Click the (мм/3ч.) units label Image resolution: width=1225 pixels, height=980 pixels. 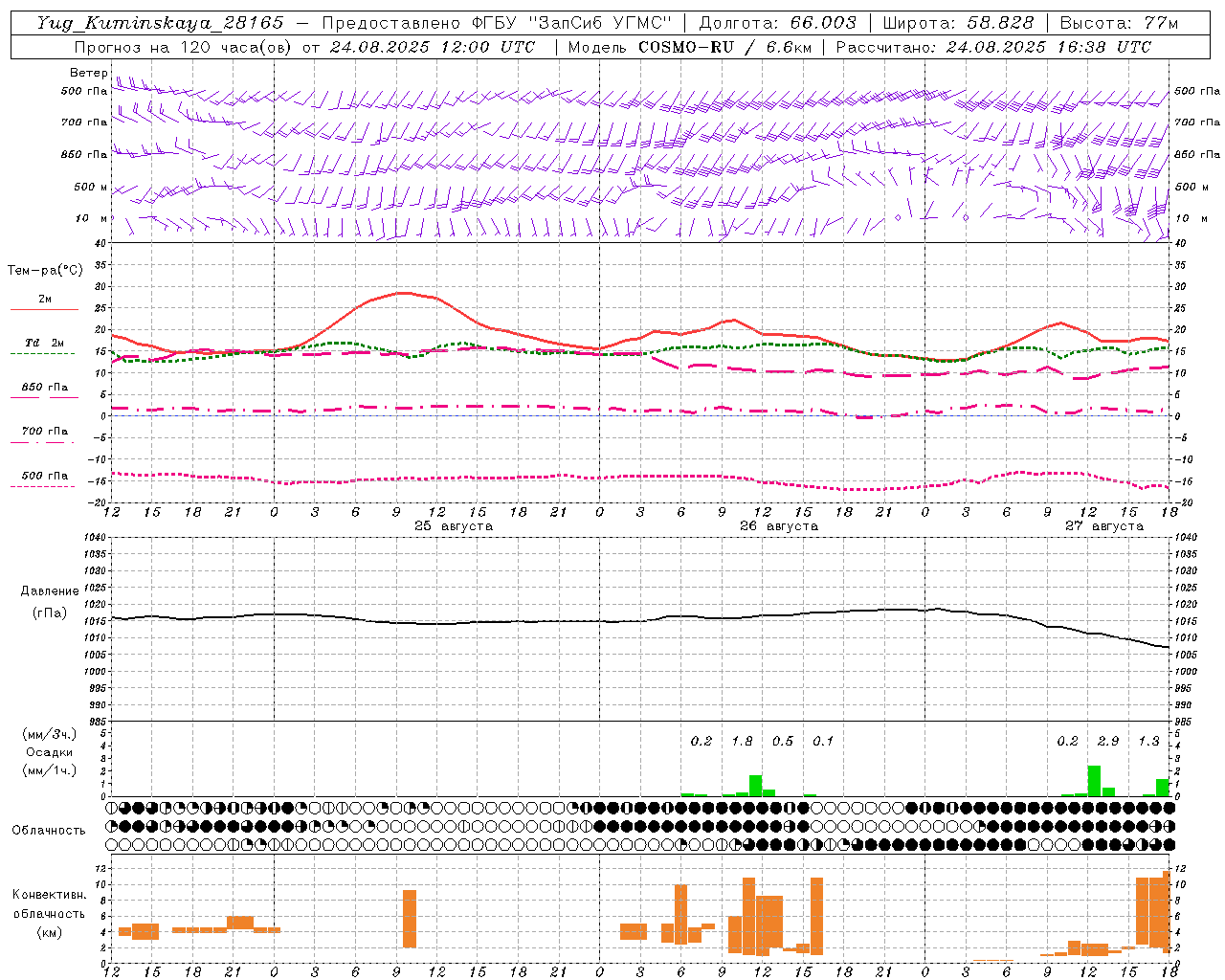pos(50,734)
